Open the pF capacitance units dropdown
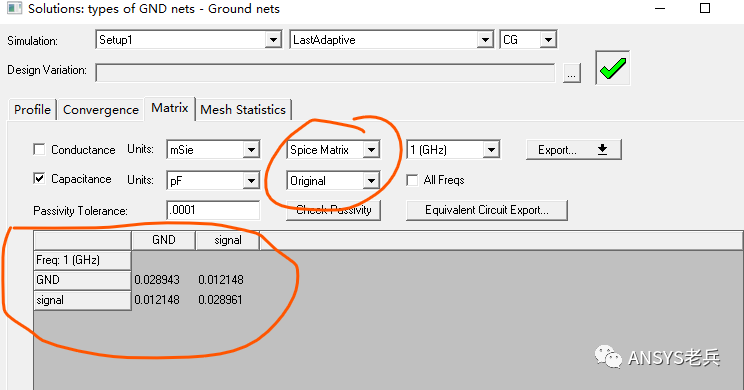 click(x=251, y=181)
